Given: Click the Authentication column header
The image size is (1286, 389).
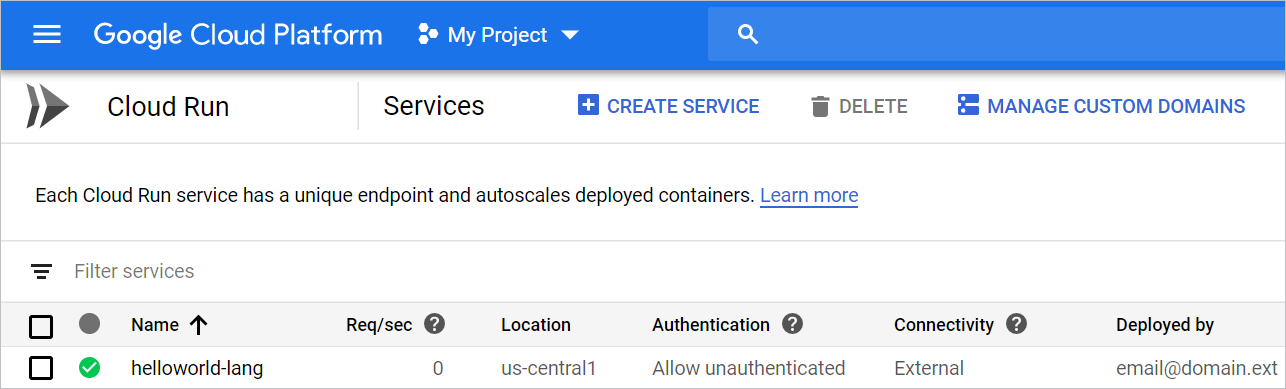Looking at the screenshot, I should click(x=711, y=325).
